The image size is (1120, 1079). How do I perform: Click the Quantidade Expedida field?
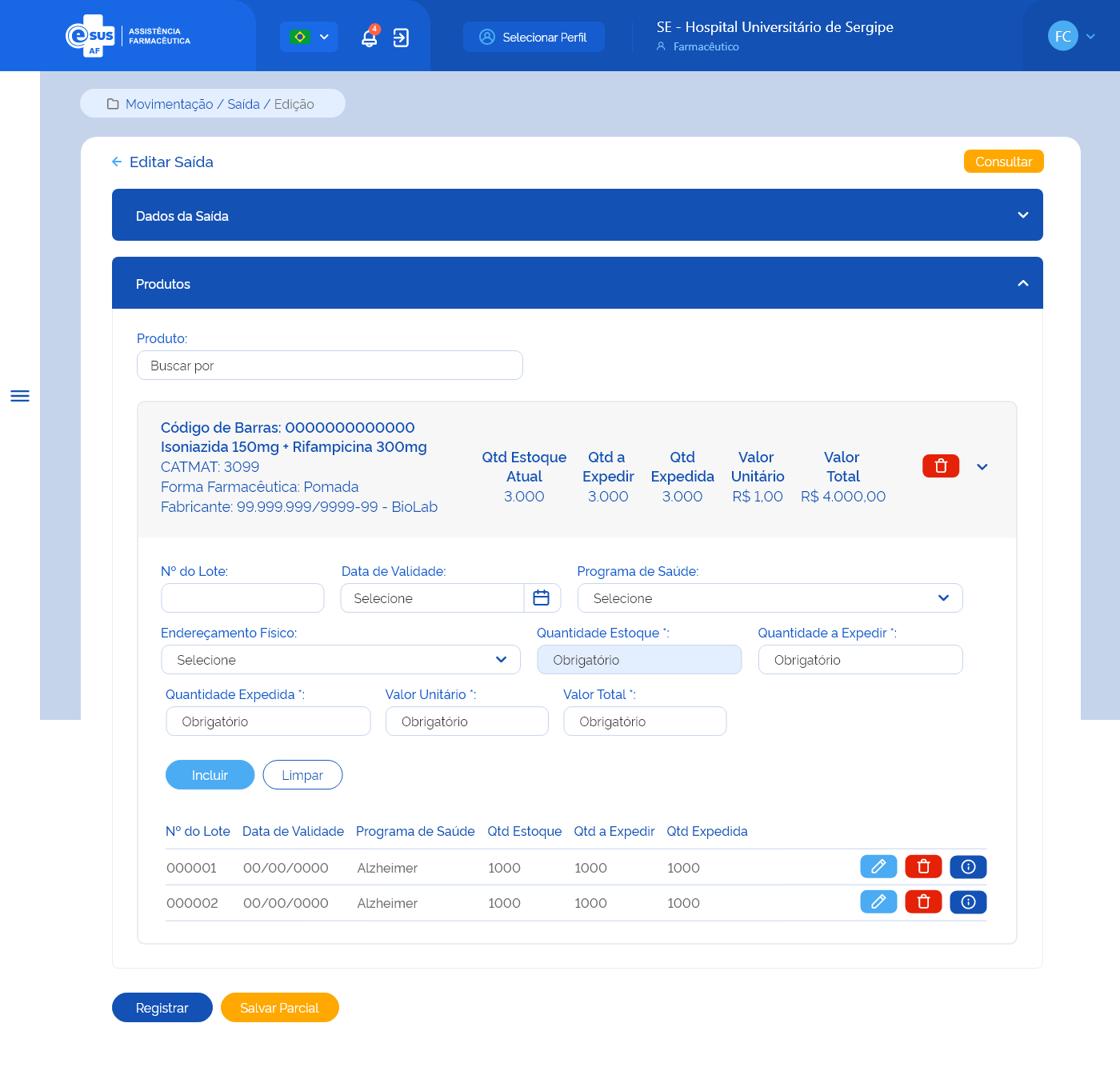(268, 721)
